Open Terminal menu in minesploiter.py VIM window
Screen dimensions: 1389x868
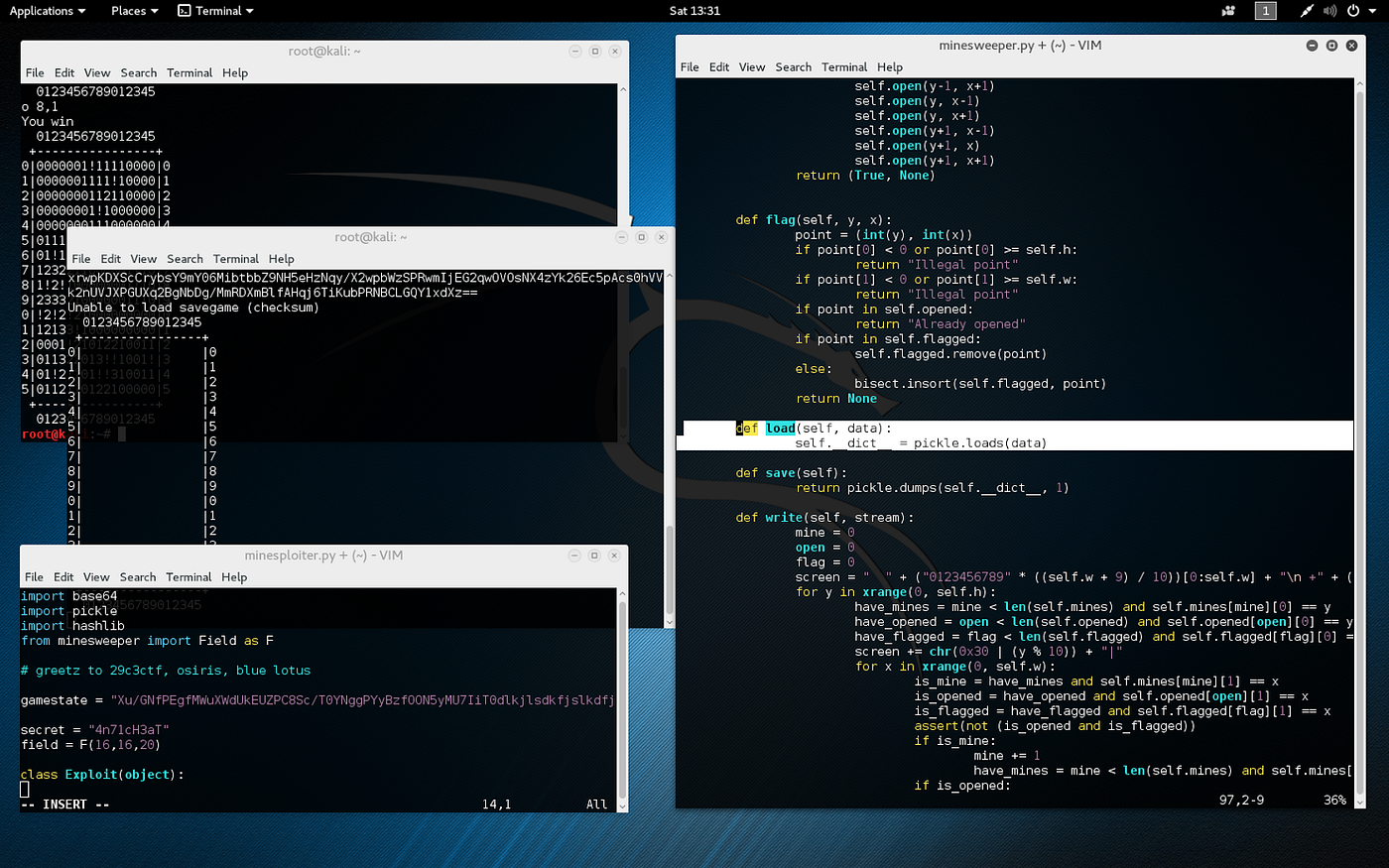click(x=189, y=577)
